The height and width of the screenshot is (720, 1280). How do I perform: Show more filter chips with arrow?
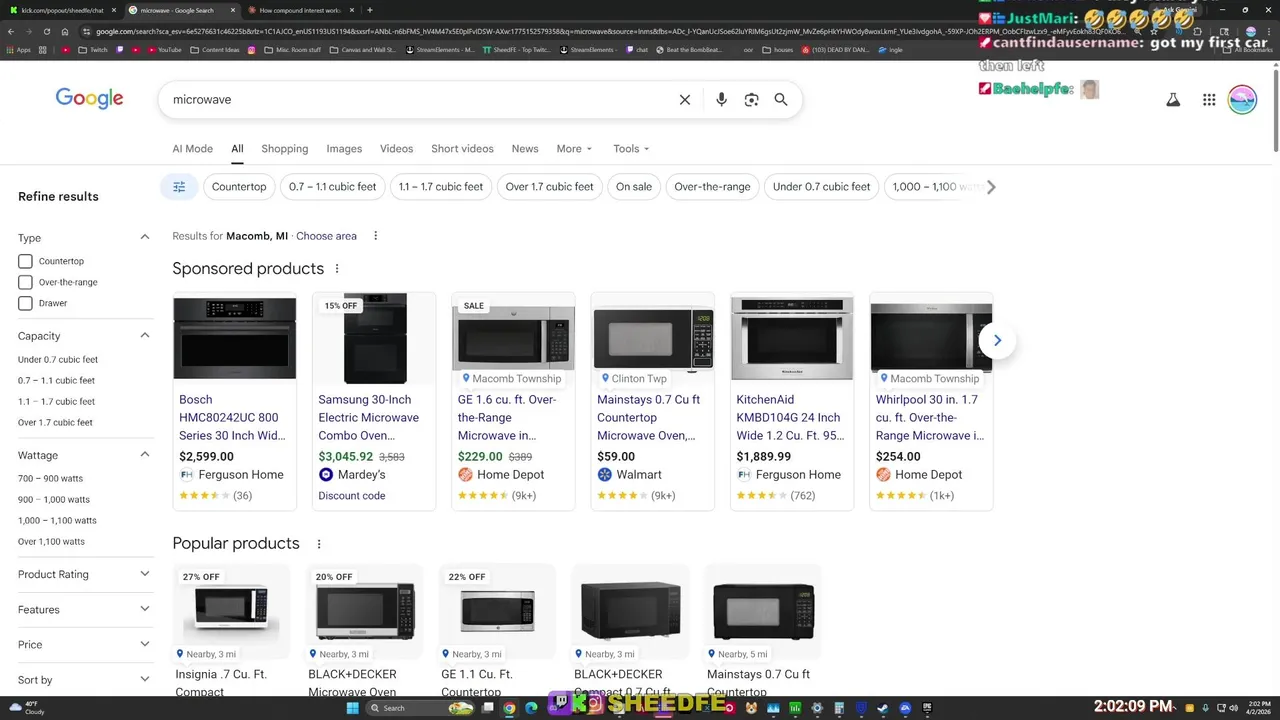click(991, 187)
